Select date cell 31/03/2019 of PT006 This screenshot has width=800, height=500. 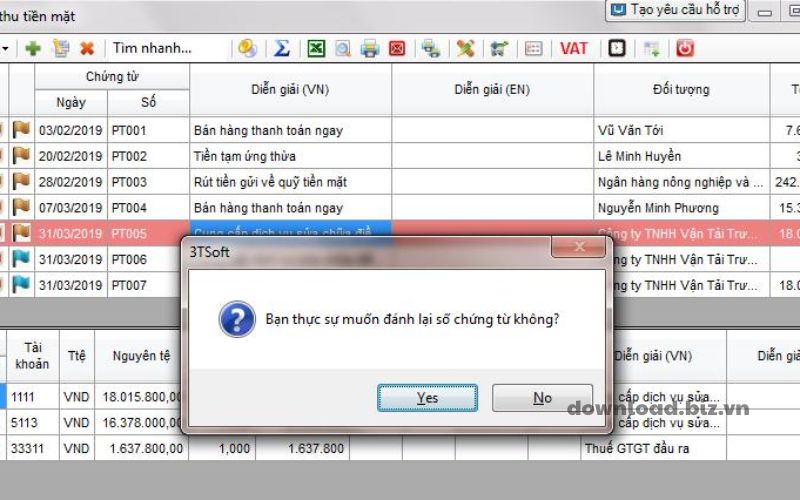(71, 260)
